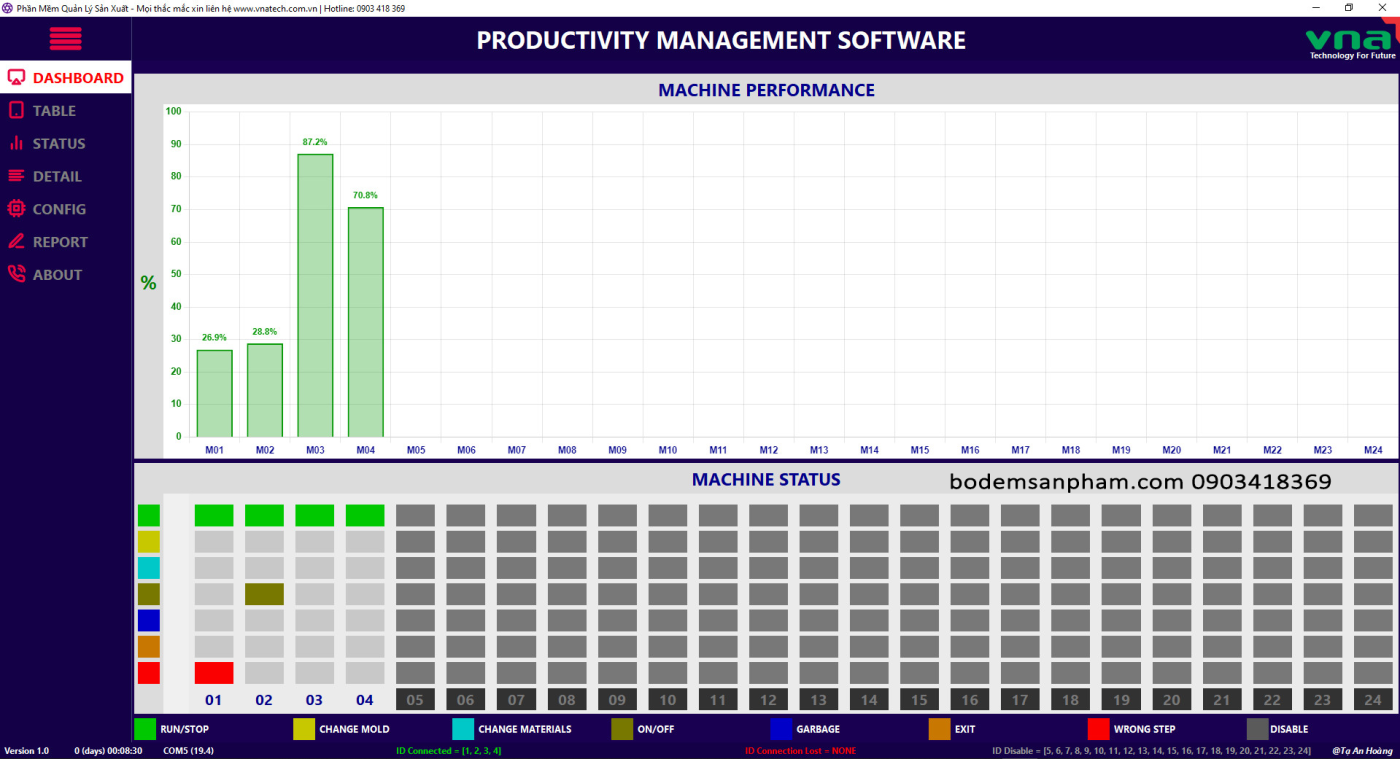Click the WRONG STEP legend swatch
The height and width of the screenshot is (759, 1400).
coord(1098,729)
